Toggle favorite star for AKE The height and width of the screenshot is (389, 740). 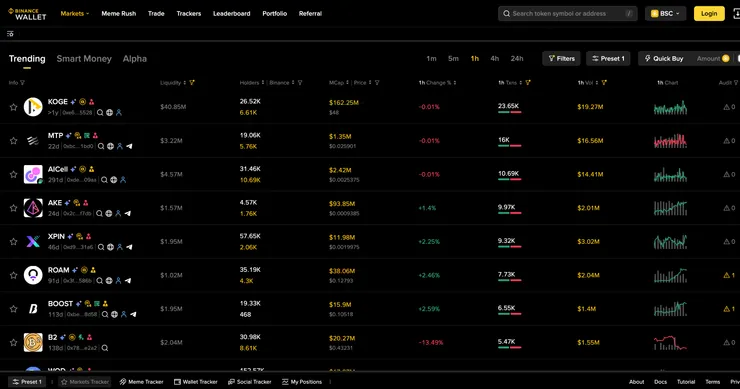pos(13,208)
